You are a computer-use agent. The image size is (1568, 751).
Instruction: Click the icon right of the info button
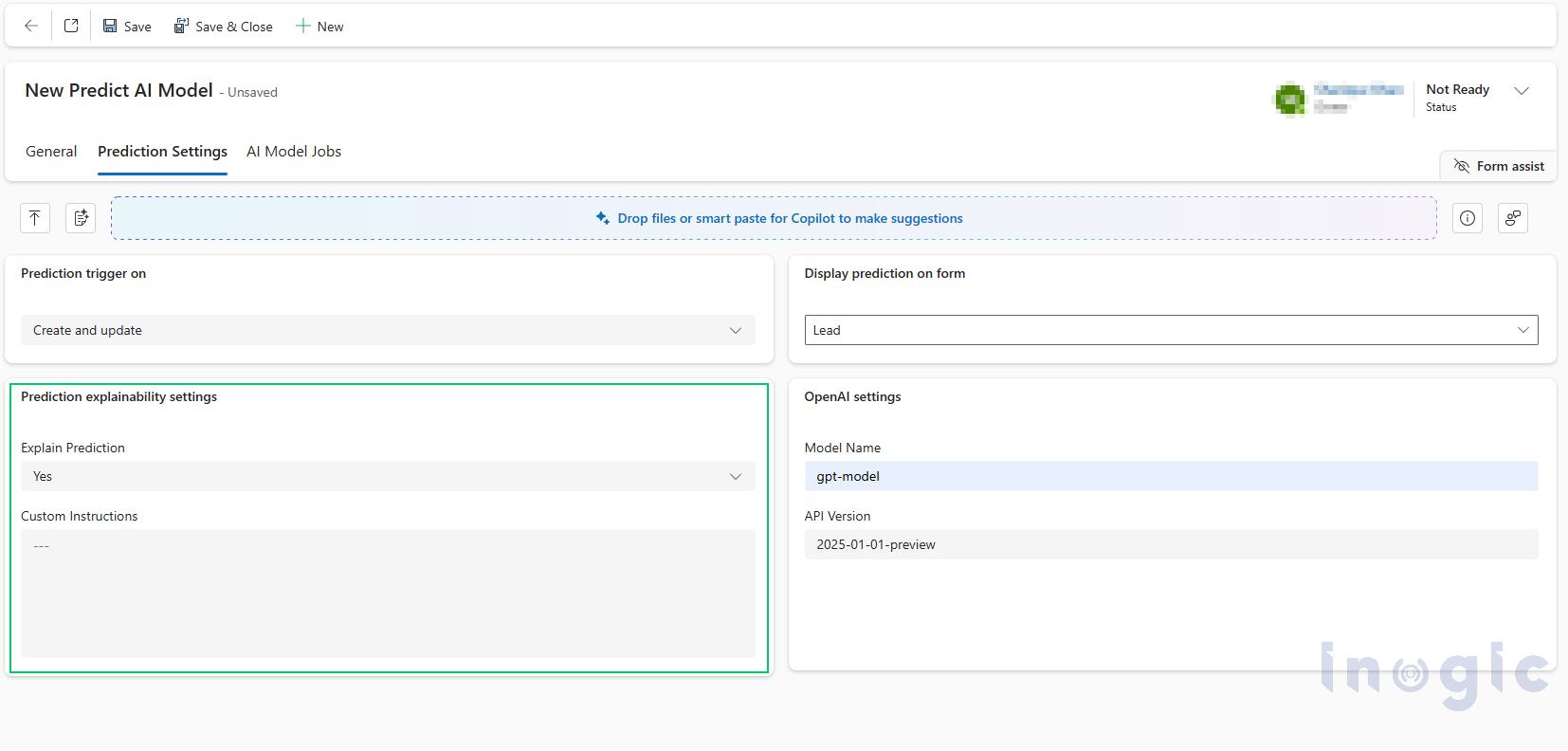click(1512, 218)
